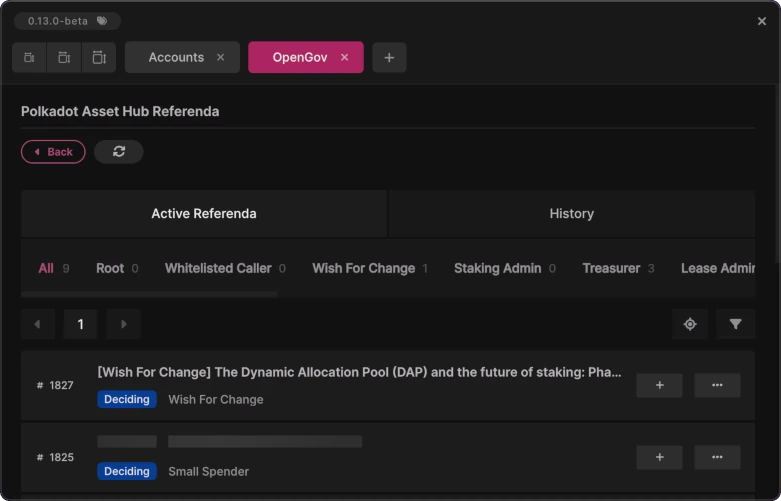This screenshot has height=501, width=781.
Task: Switch to the Accounts tab
Action: [176, 58]
